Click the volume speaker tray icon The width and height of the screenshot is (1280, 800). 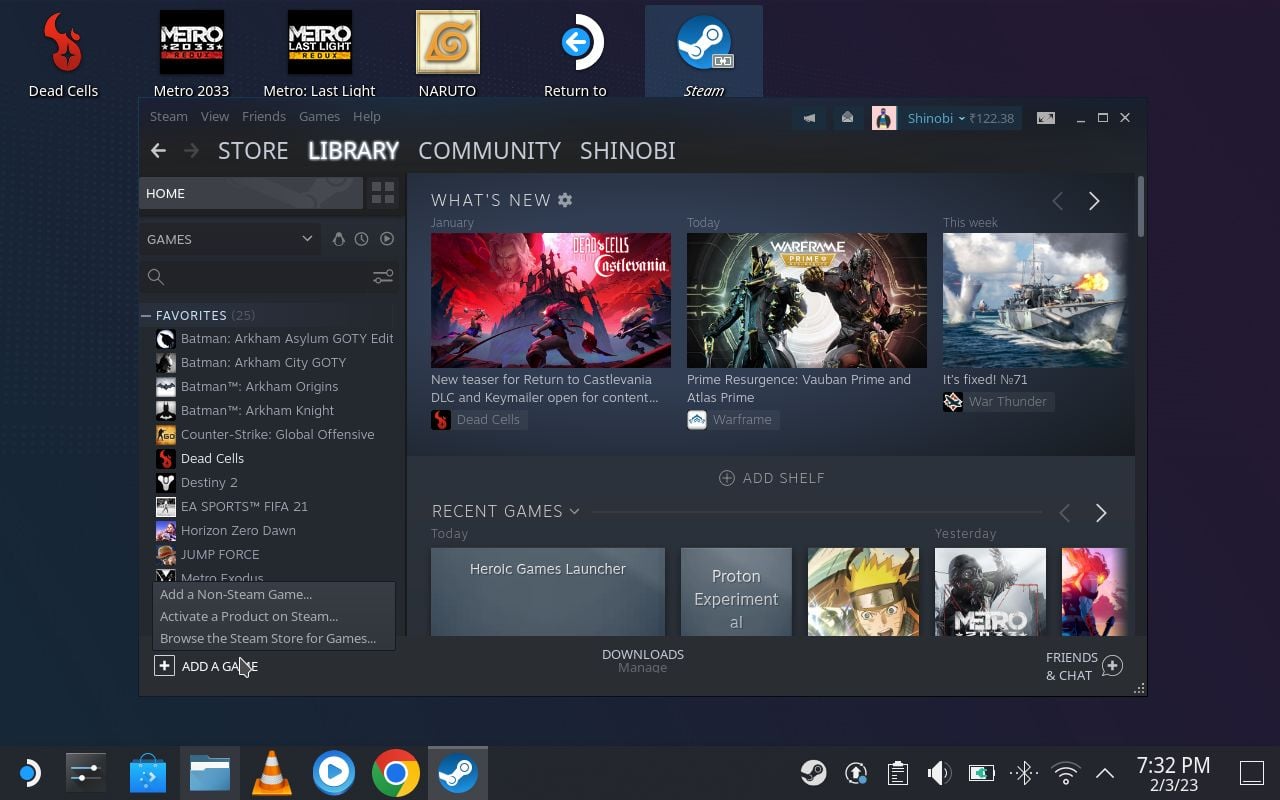(x=938, y=773)
